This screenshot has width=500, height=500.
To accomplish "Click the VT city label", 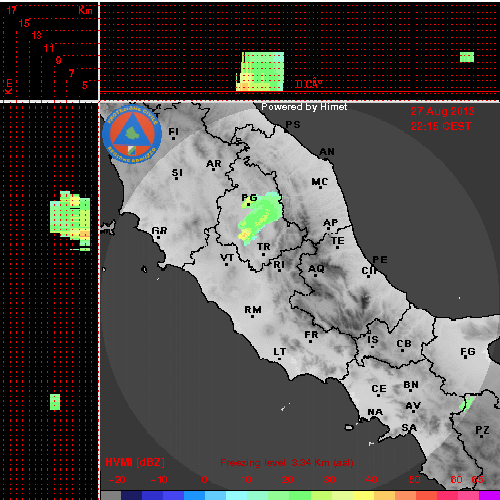I will coord(227,258).
